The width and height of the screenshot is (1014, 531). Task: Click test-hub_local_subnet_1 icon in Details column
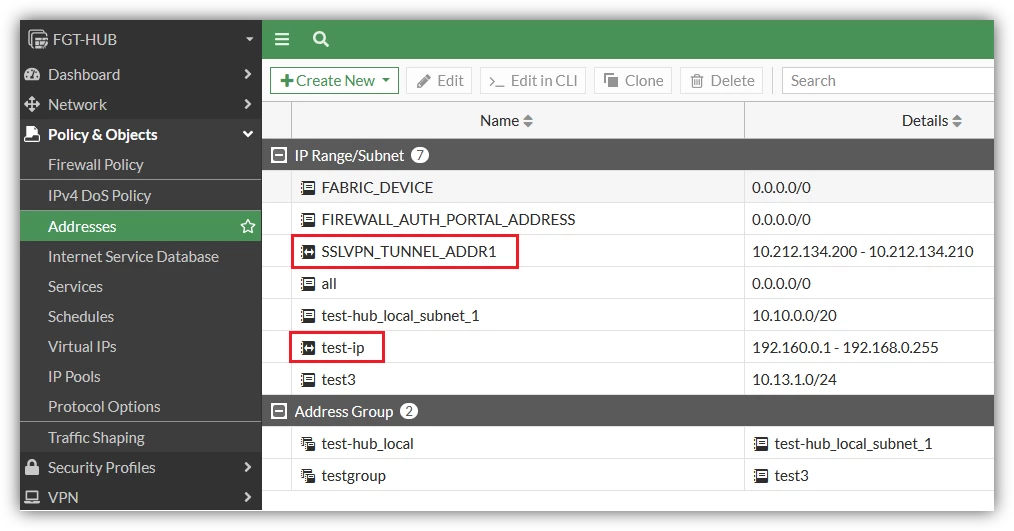(x=761, y=444)
